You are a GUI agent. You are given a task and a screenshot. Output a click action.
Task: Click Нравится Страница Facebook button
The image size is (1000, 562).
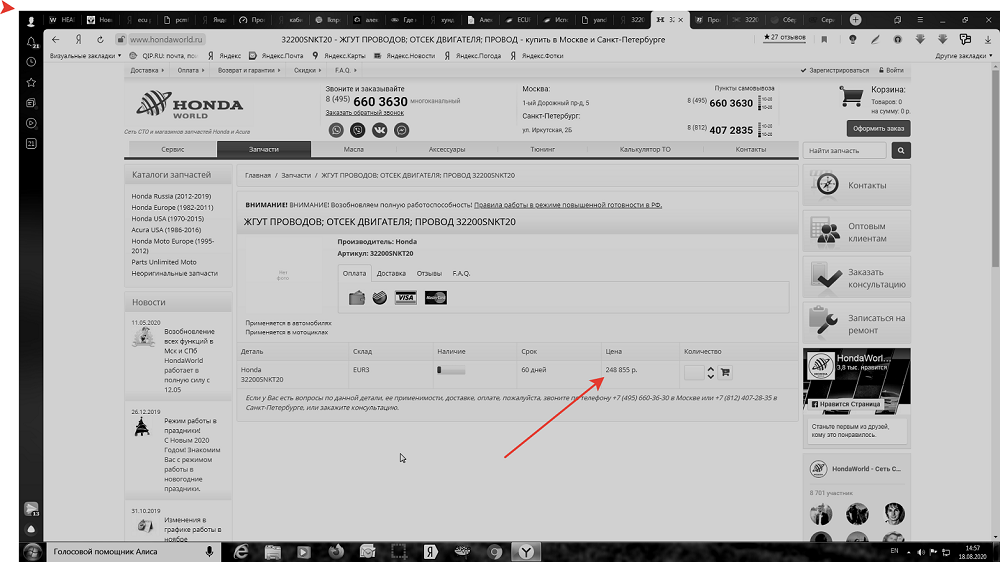click(846, 404)
